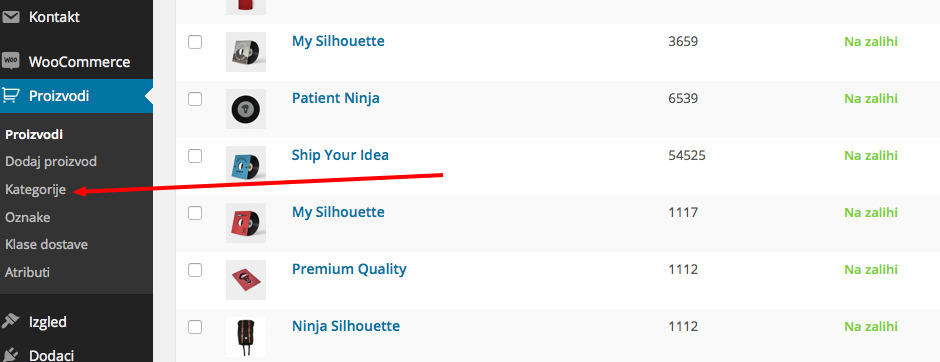Check the Ship Your Idea row
Screen dimensions: 940x362
(195, 156)
